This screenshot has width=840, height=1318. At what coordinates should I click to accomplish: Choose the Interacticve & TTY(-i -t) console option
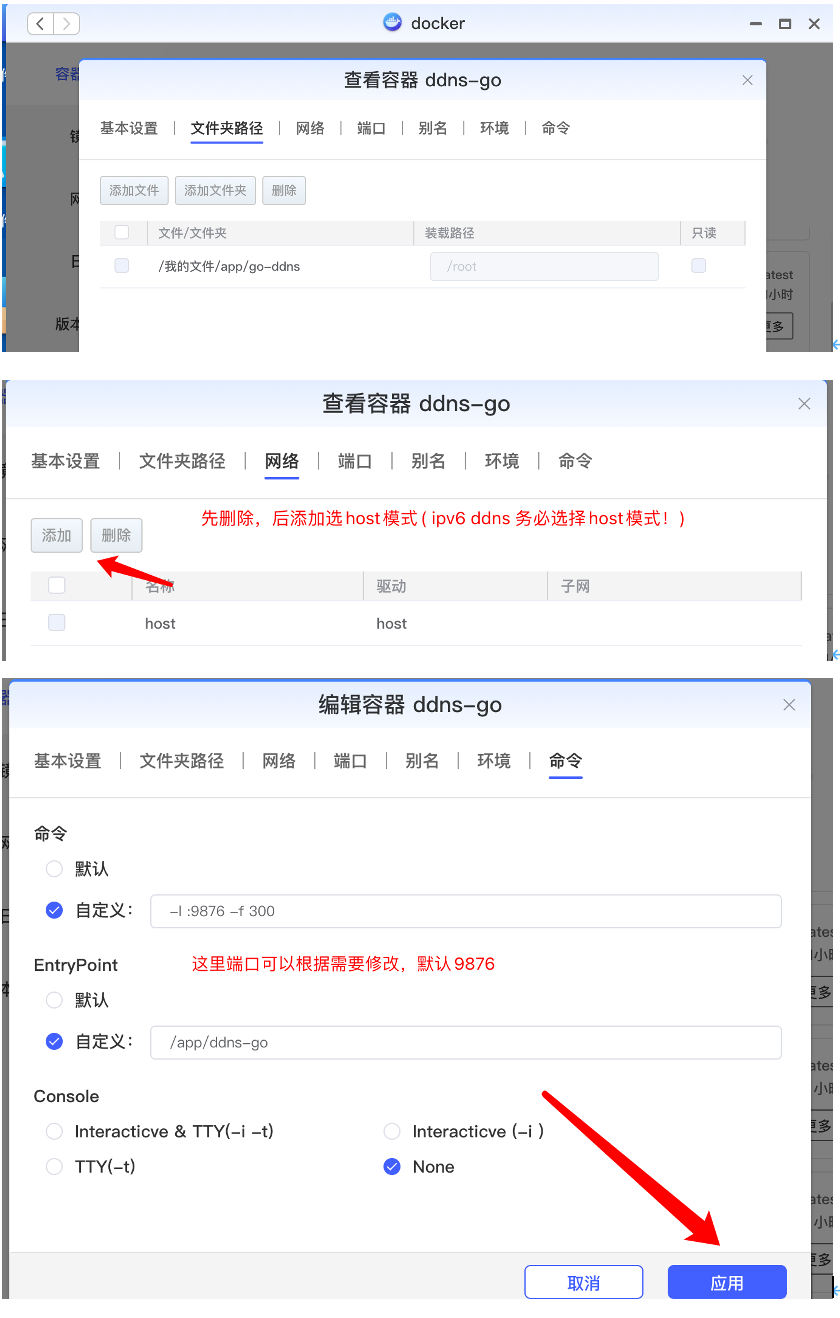click(55, 1132)
